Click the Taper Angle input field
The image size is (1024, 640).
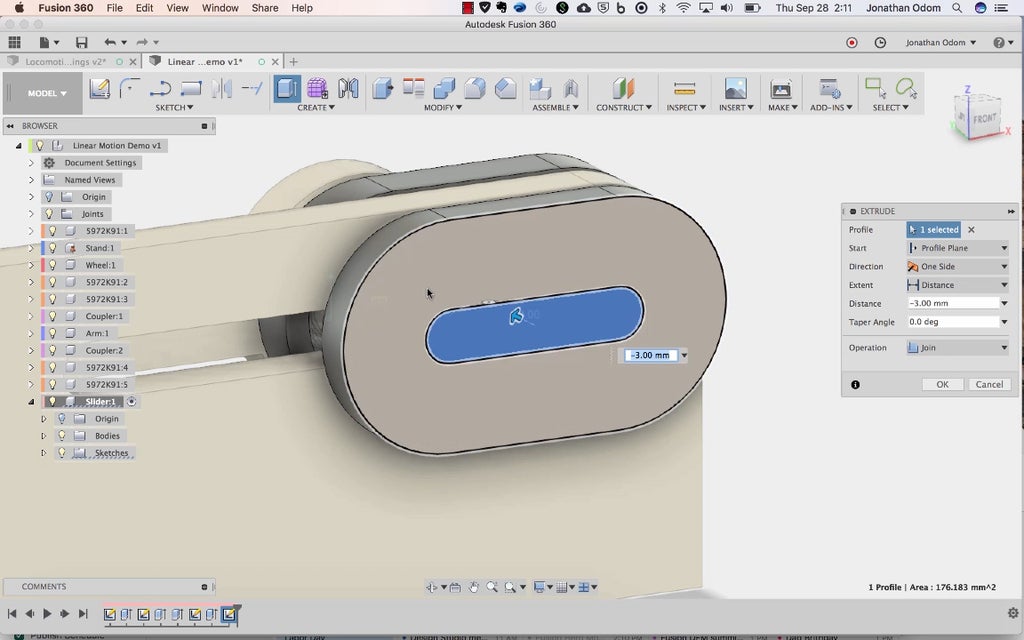click(952, 322)
